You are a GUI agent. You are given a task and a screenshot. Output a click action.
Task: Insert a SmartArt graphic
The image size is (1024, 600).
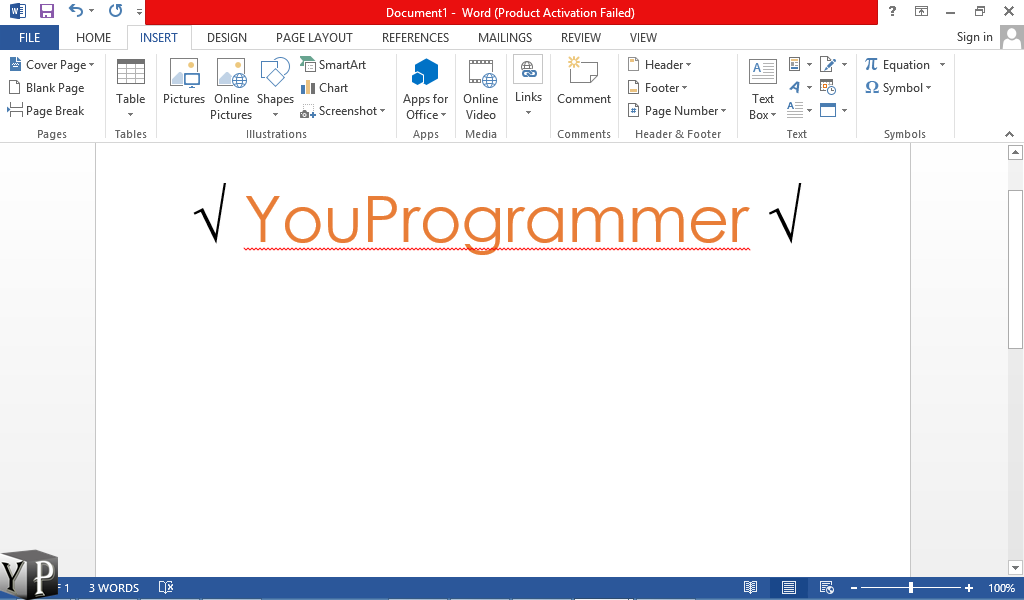point(333,65)
